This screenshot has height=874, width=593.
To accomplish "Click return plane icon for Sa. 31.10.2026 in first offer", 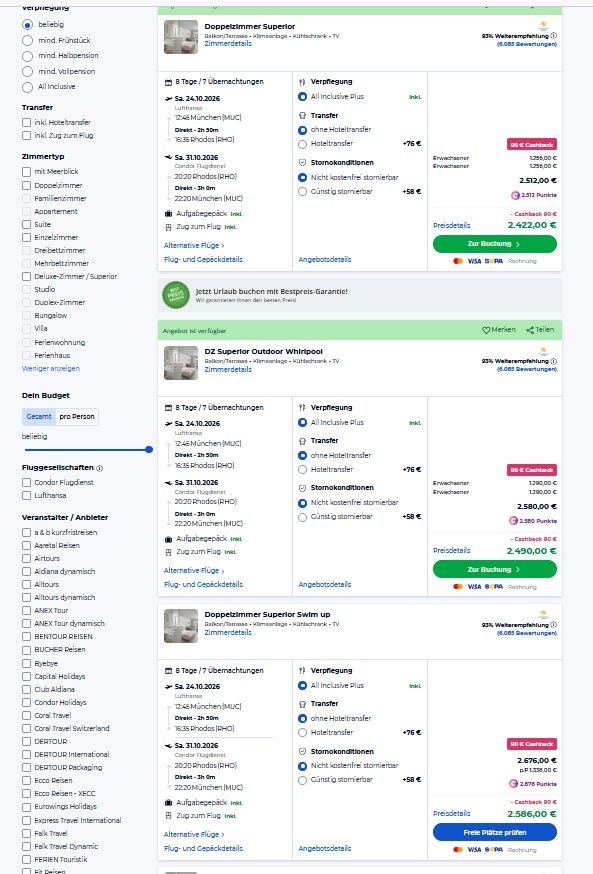I will [x=168, y=157].
